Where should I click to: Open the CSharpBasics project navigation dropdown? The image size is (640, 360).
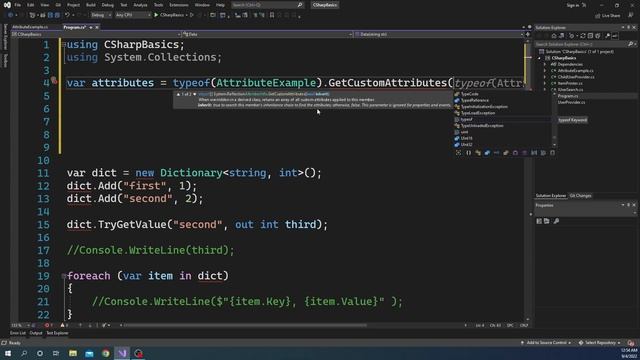(x=96, y=34)
